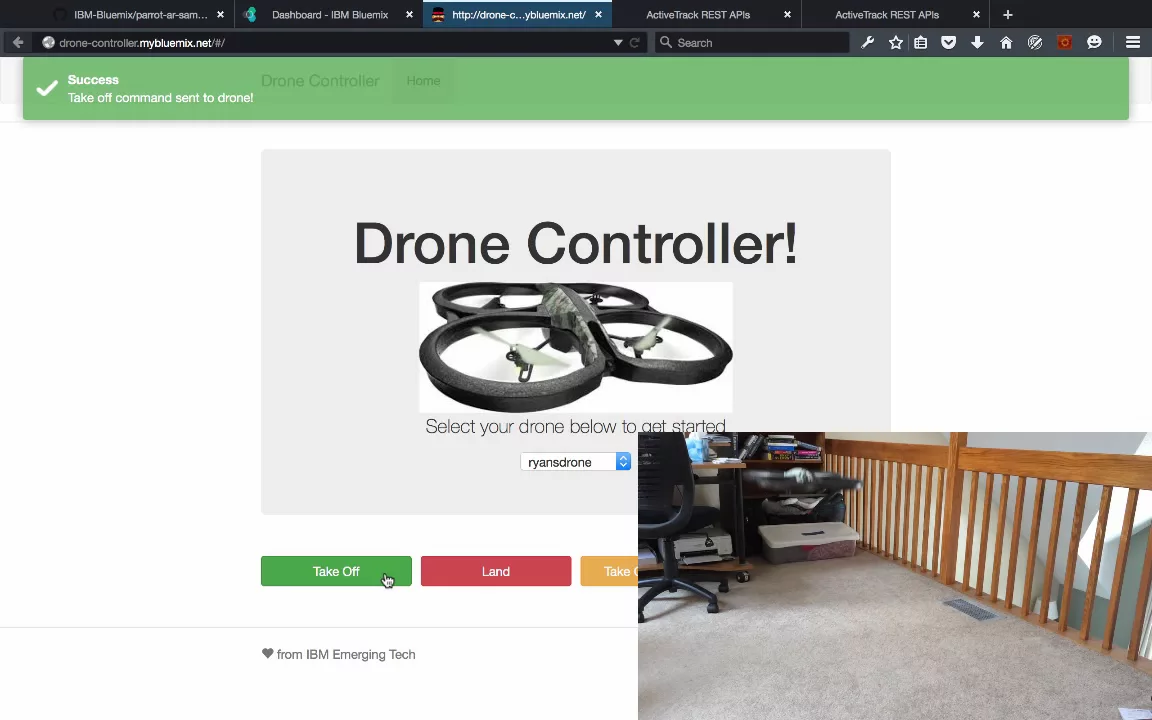The height and width of the screenshot is (720, 1152).
Task: Click the success checkmark icon in alert
Action: click(47, 88)
